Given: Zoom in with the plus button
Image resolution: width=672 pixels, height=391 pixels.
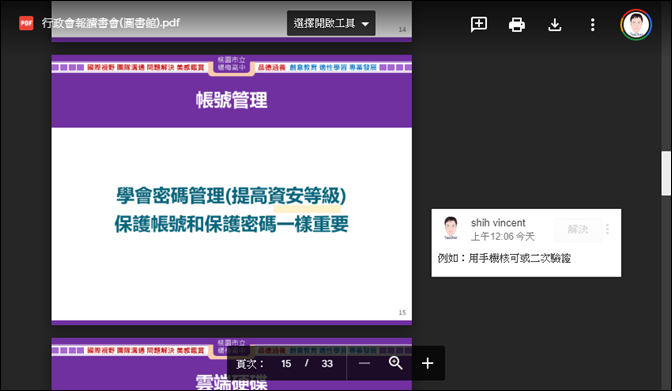Looking at the screenshot, I should click(427, 363).
